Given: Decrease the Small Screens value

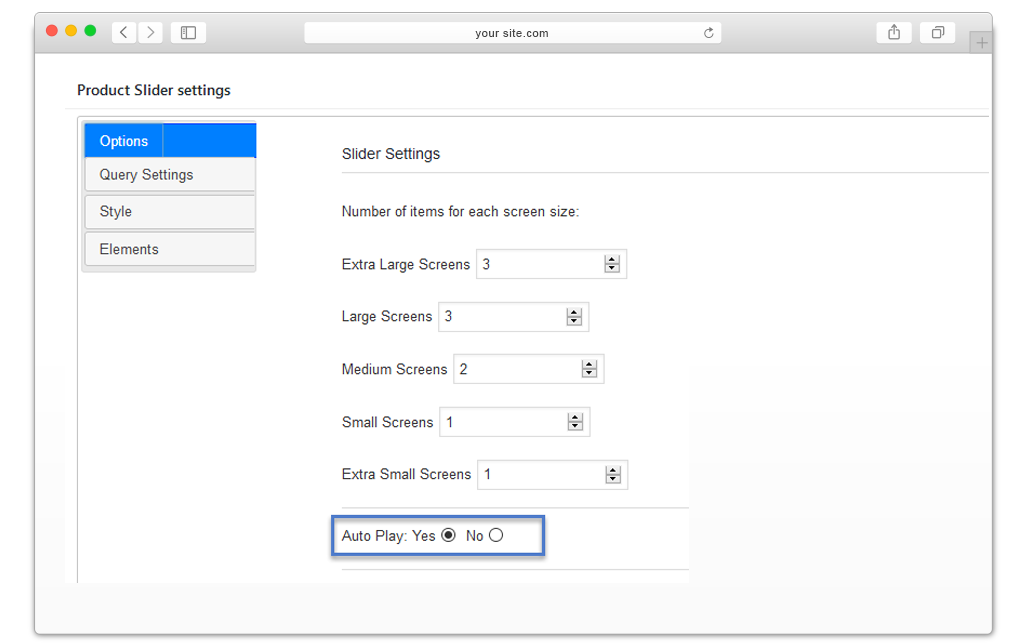Looking at the screenshot, I should pyautogui.click(x=575, y=426).
